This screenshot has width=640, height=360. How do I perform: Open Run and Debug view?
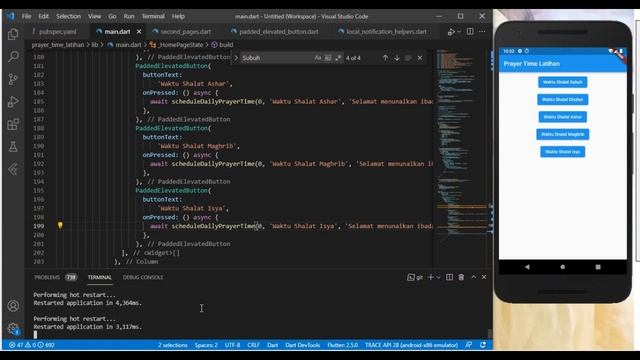point(13,101)
